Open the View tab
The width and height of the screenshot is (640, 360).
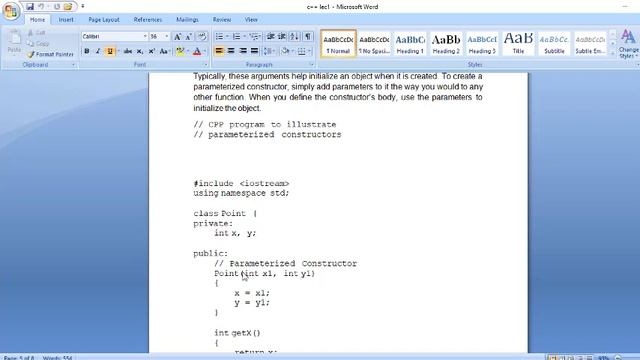pyautogui.click(x=251, y=20)
